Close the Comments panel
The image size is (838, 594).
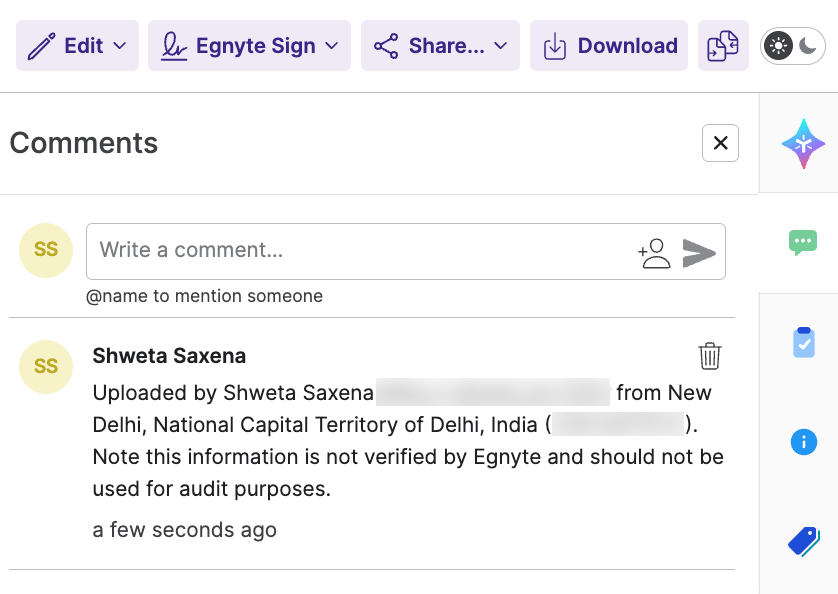click(x=720, y=143)
